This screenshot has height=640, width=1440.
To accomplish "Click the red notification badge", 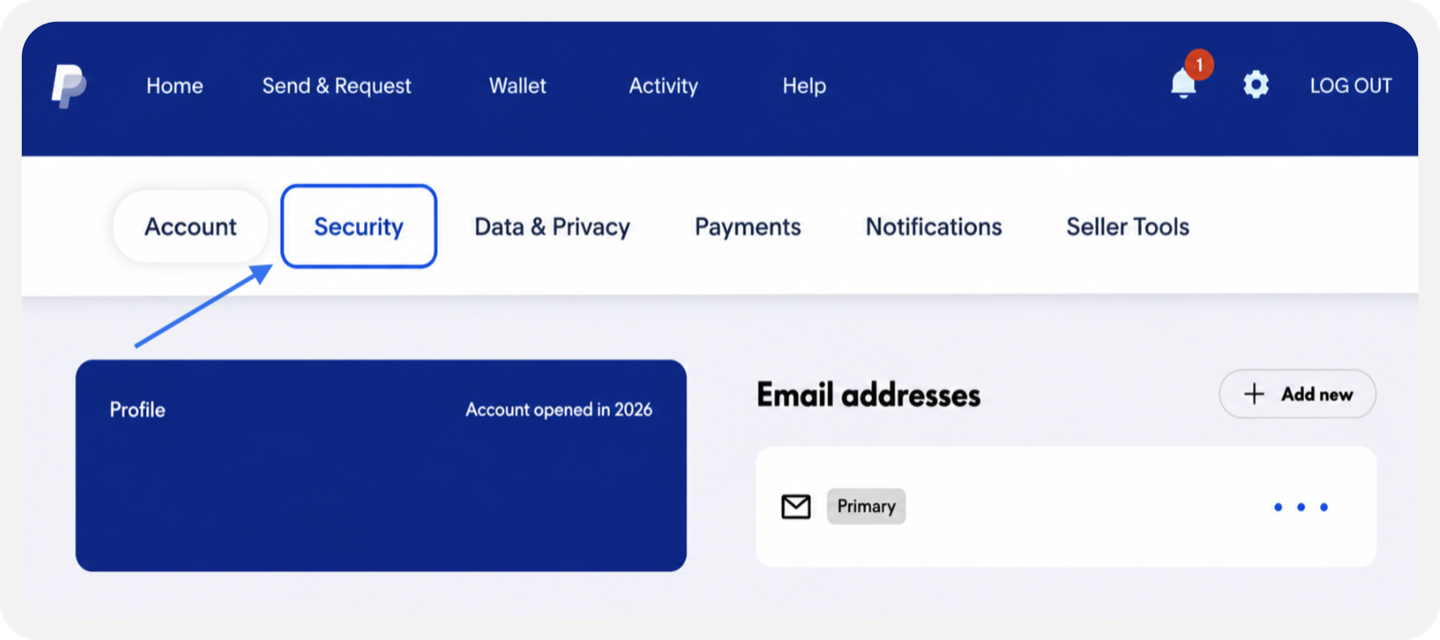I will pyautogui.click(x=1199, y=65).
